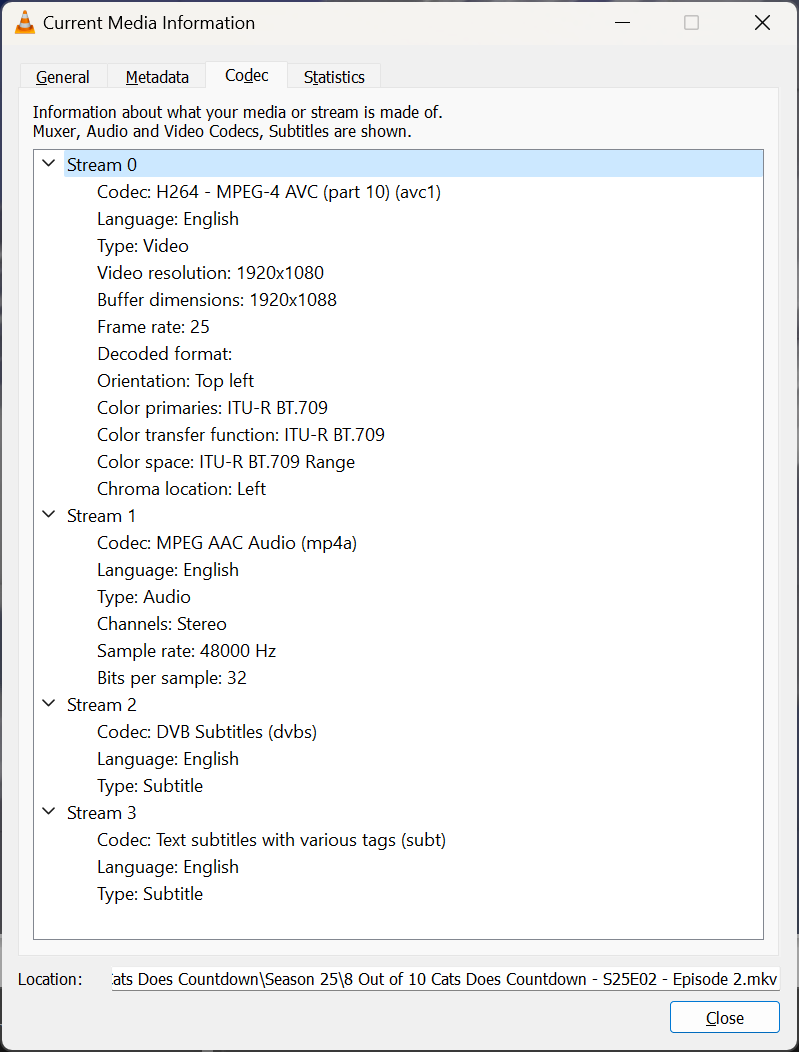799x1052 pixels.
Task: Close the window with the X button
Action: [x=762, y=23]
